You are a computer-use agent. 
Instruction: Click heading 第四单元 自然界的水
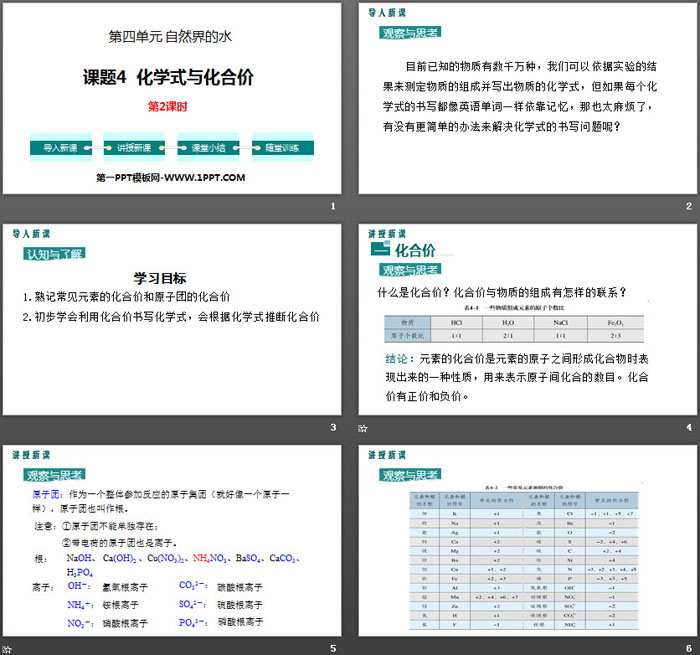tap(170, 37)
